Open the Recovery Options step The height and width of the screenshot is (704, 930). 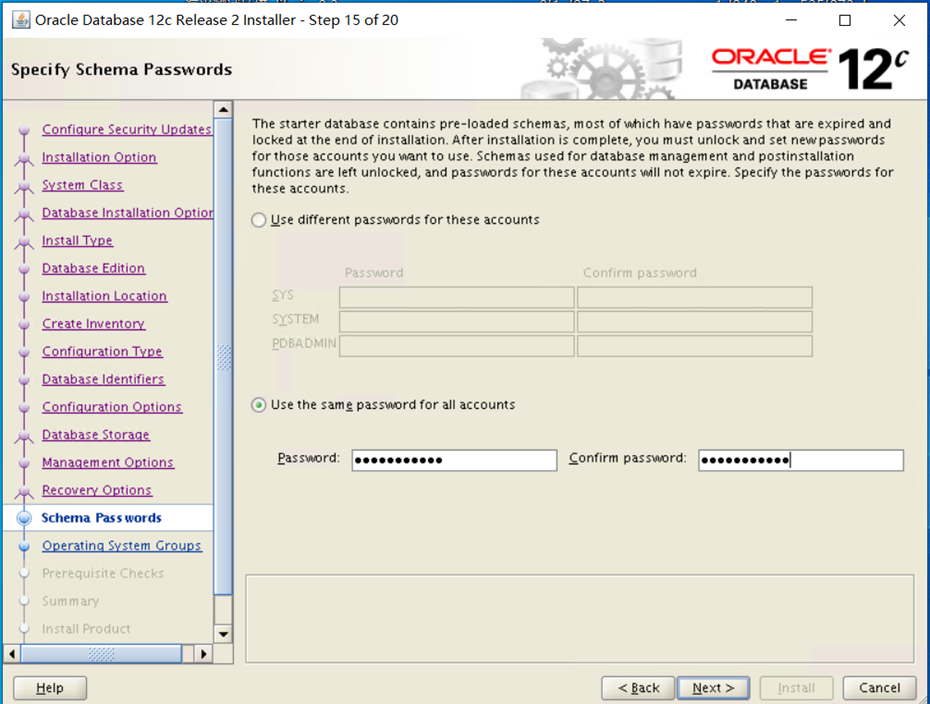tap(97, 491)
